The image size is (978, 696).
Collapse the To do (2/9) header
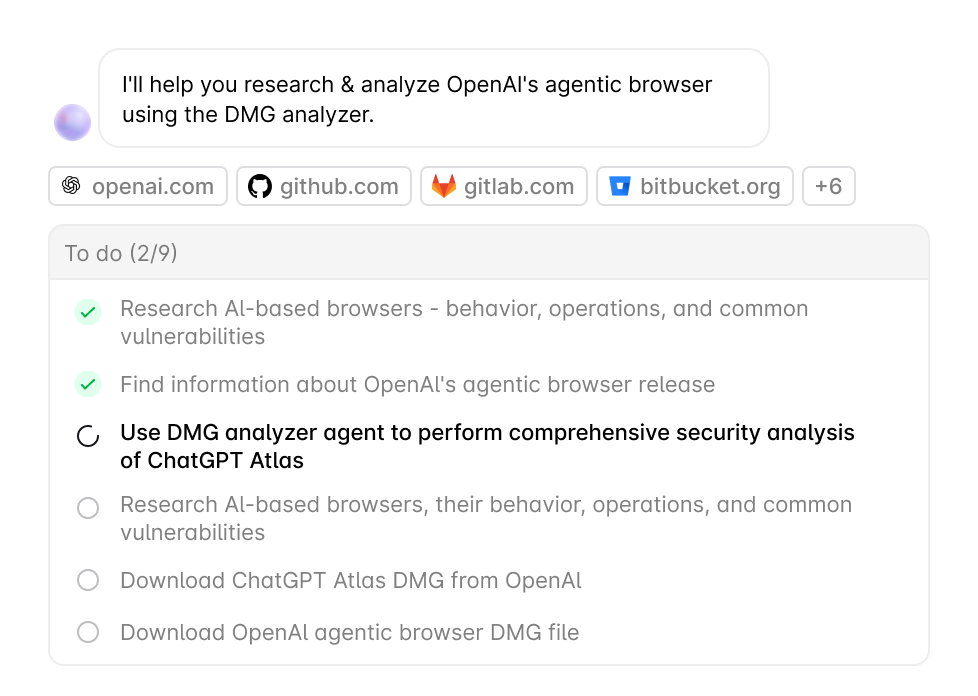tap(488, 253)
